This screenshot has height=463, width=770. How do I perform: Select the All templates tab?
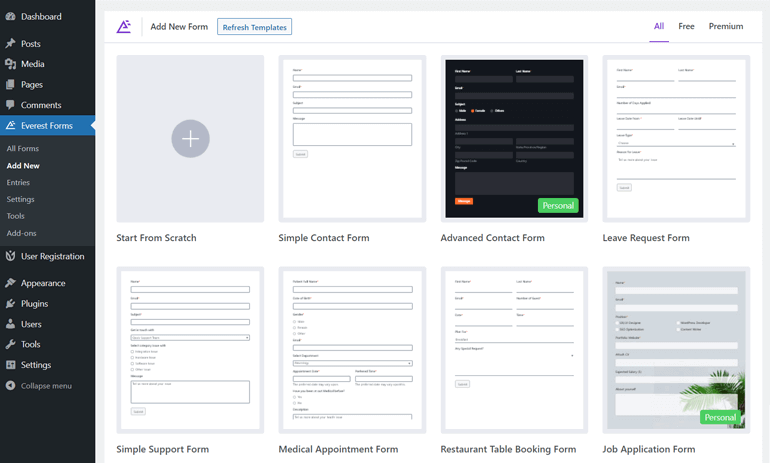coord(658,26)
